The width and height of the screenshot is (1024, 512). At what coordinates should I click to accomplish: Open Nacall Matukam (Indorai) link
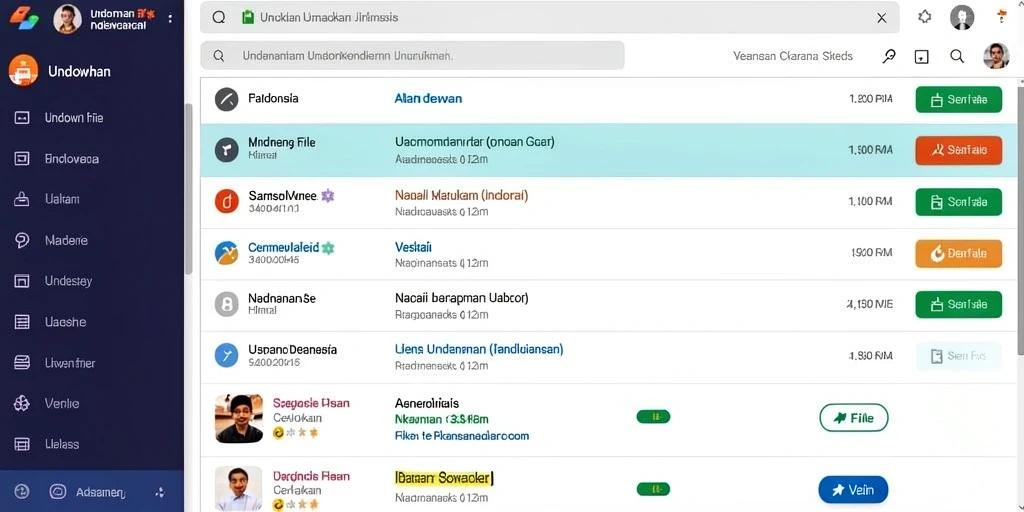tap(462, 195)
